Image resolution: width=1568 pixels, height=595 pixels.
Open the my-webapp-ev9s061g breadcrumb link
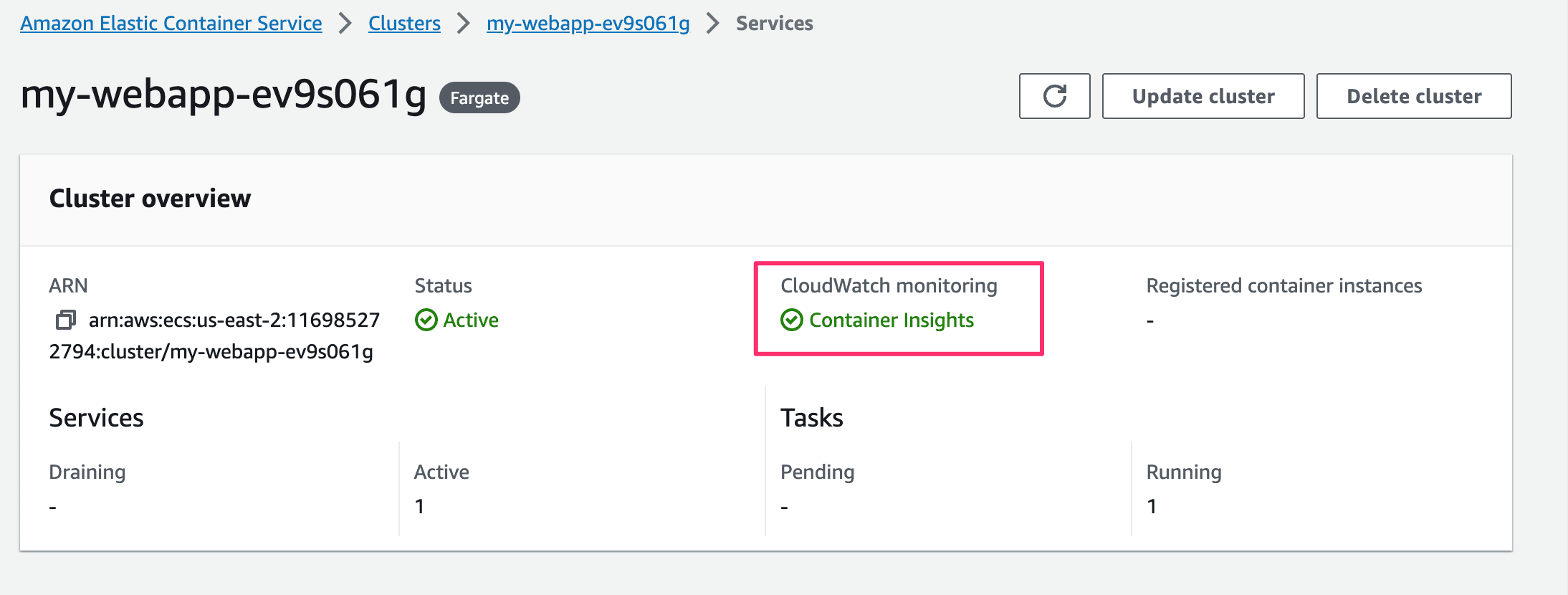[x=588, y=24]
